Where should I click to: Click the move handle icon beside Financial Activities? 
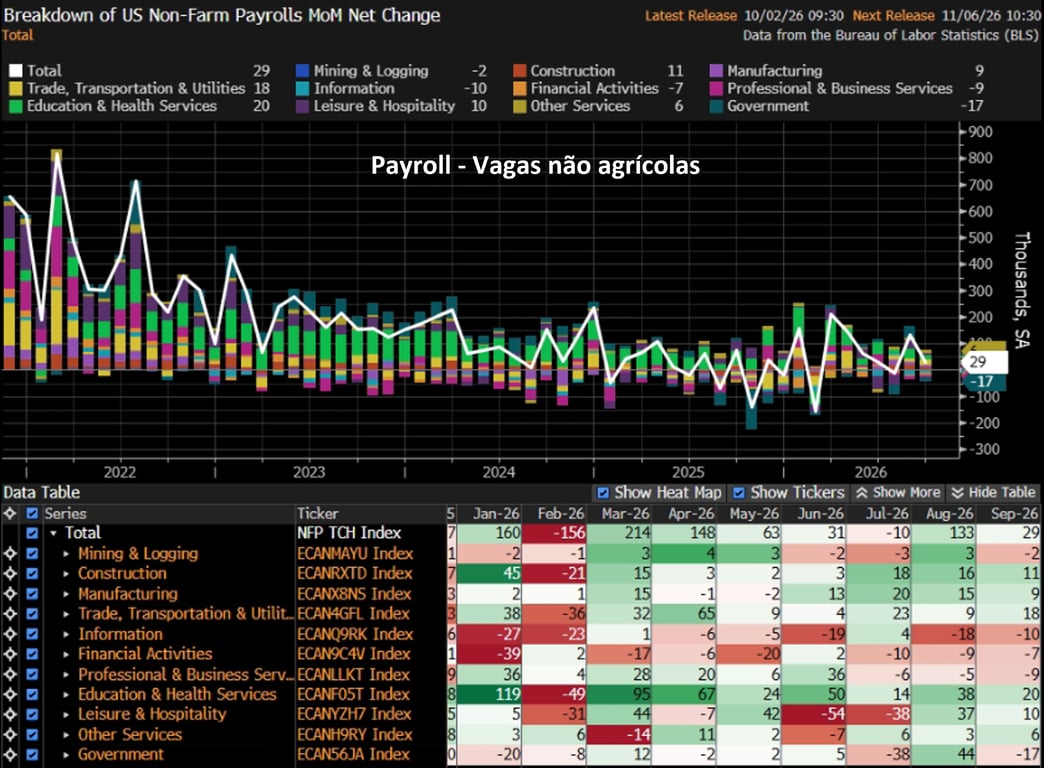[10, 654]
